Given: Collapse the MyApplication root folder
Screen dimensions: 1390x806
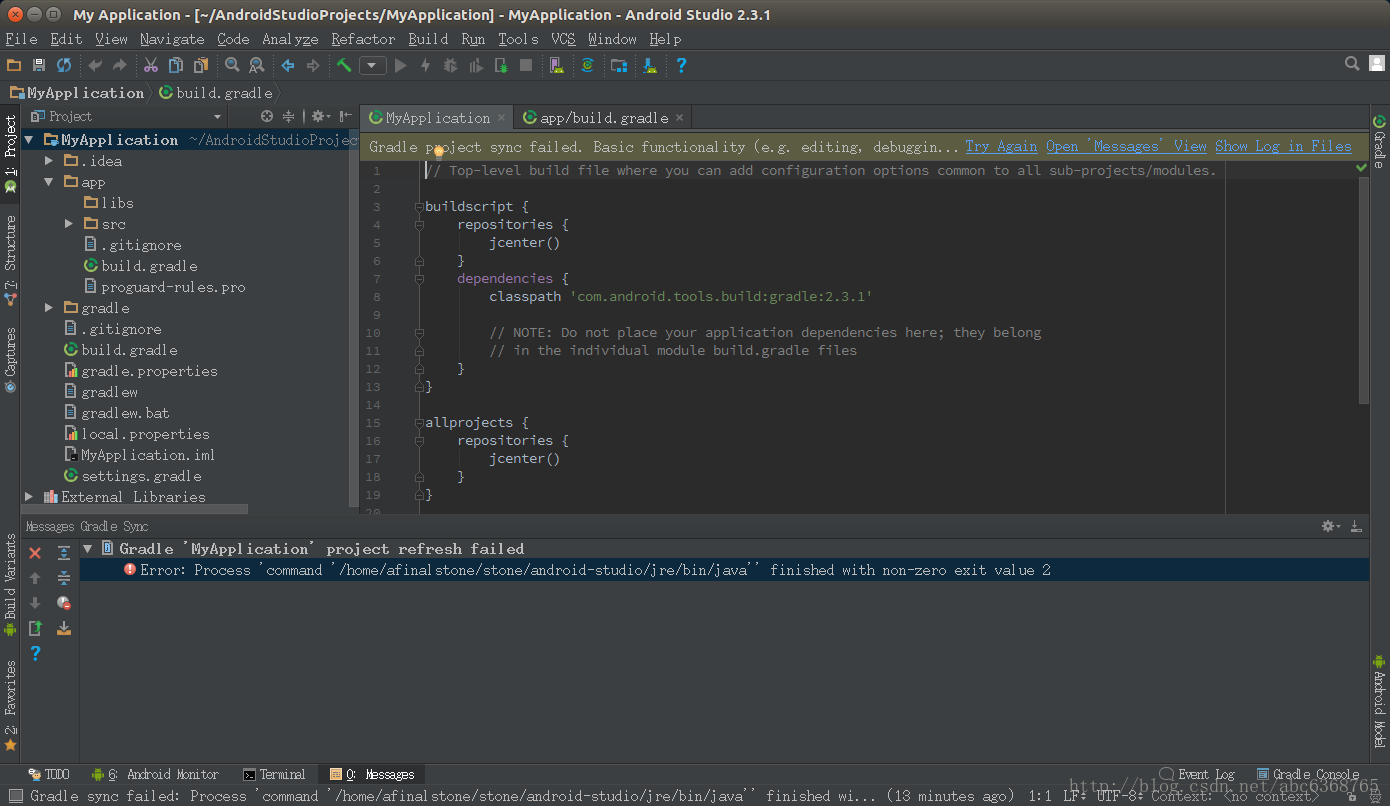Looking at the screenshot, I should (30, 140).
